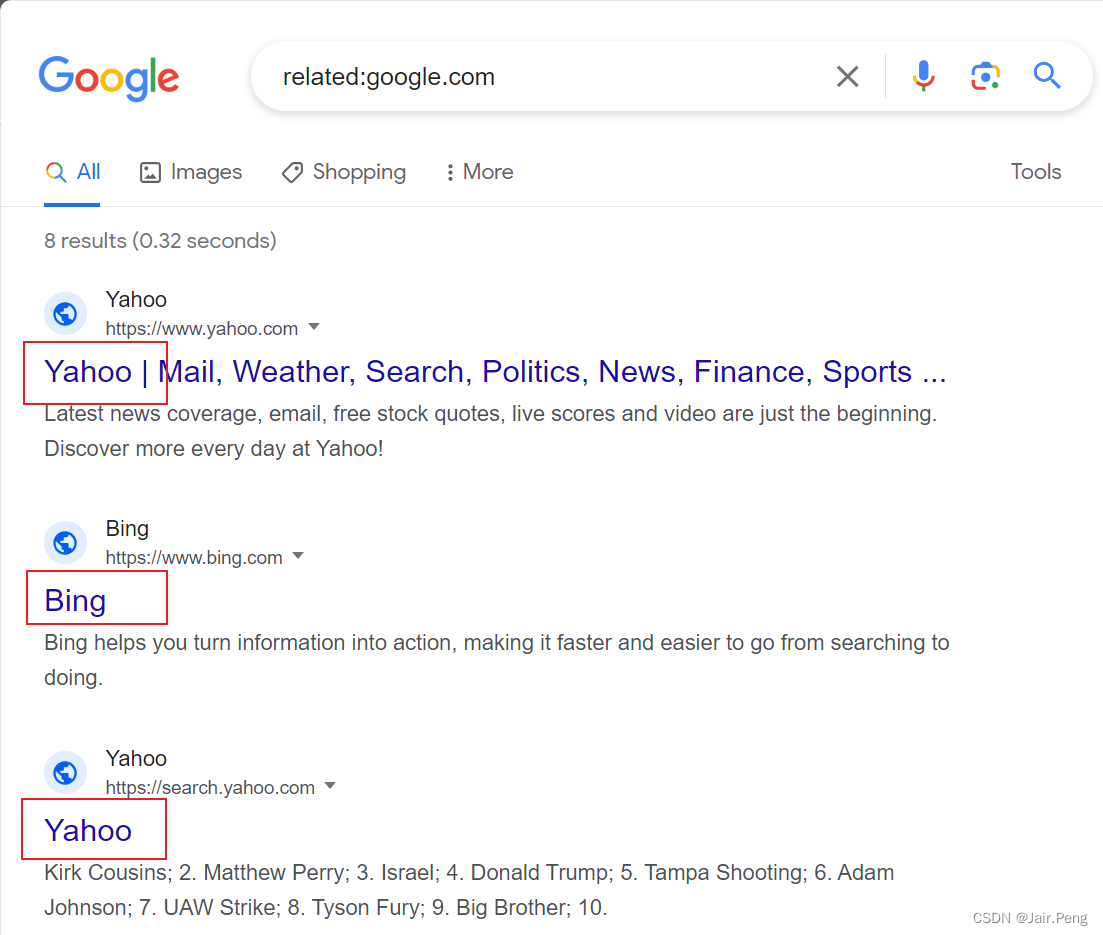Click the https://www.bing.com URL text
Image resolution: width=1103 pixels, height=935 pixels.
coord(194,557)
